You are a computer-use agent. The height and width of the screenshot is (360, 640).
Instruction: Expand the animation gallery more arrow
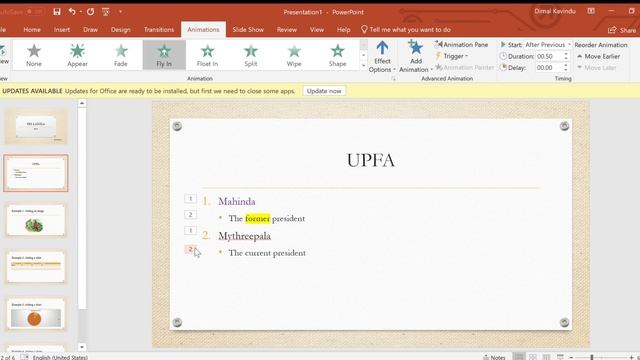tap(363, 65)
